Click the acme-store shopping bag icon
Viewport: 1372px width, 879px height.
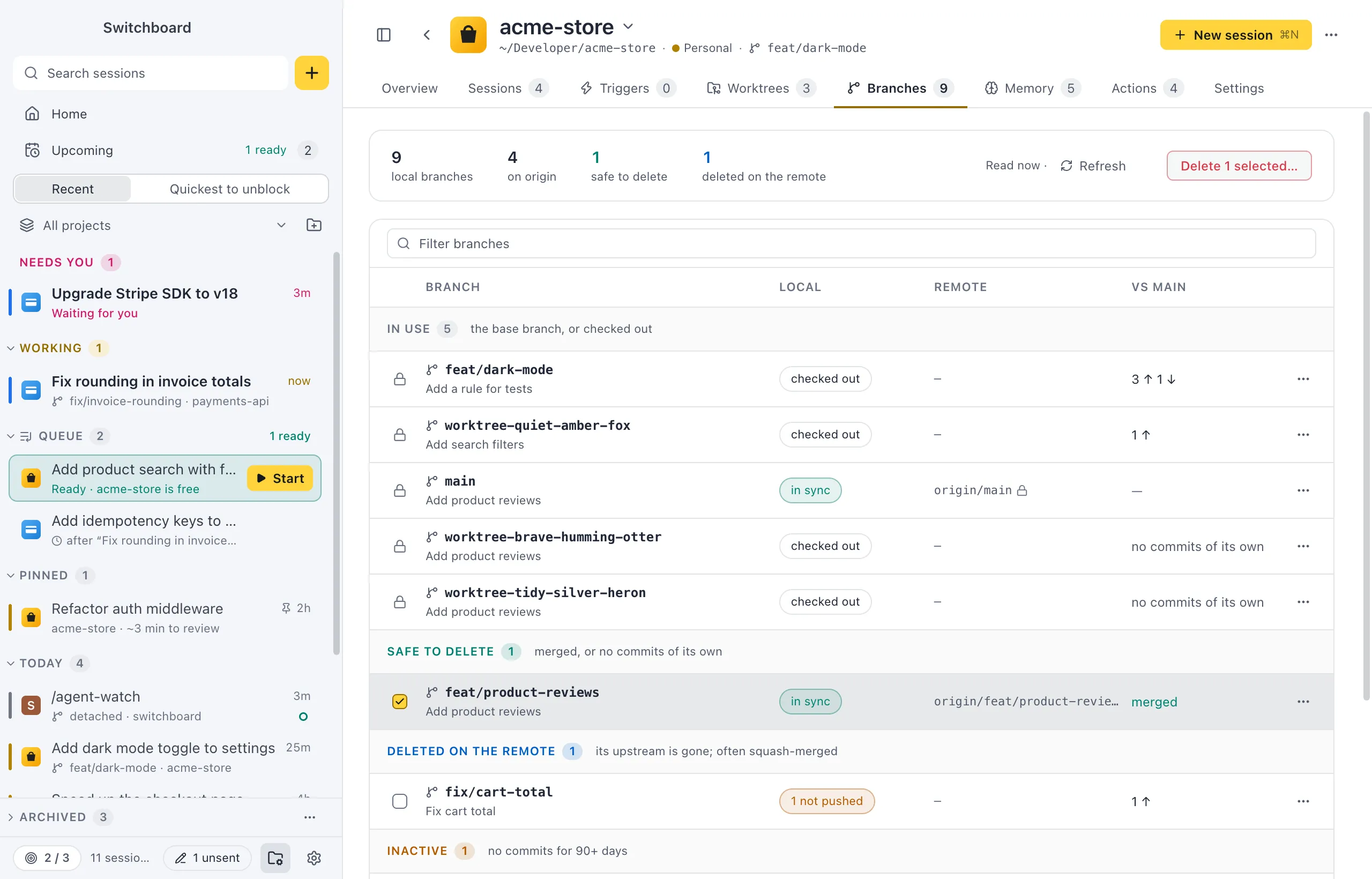tap(468, 35)
